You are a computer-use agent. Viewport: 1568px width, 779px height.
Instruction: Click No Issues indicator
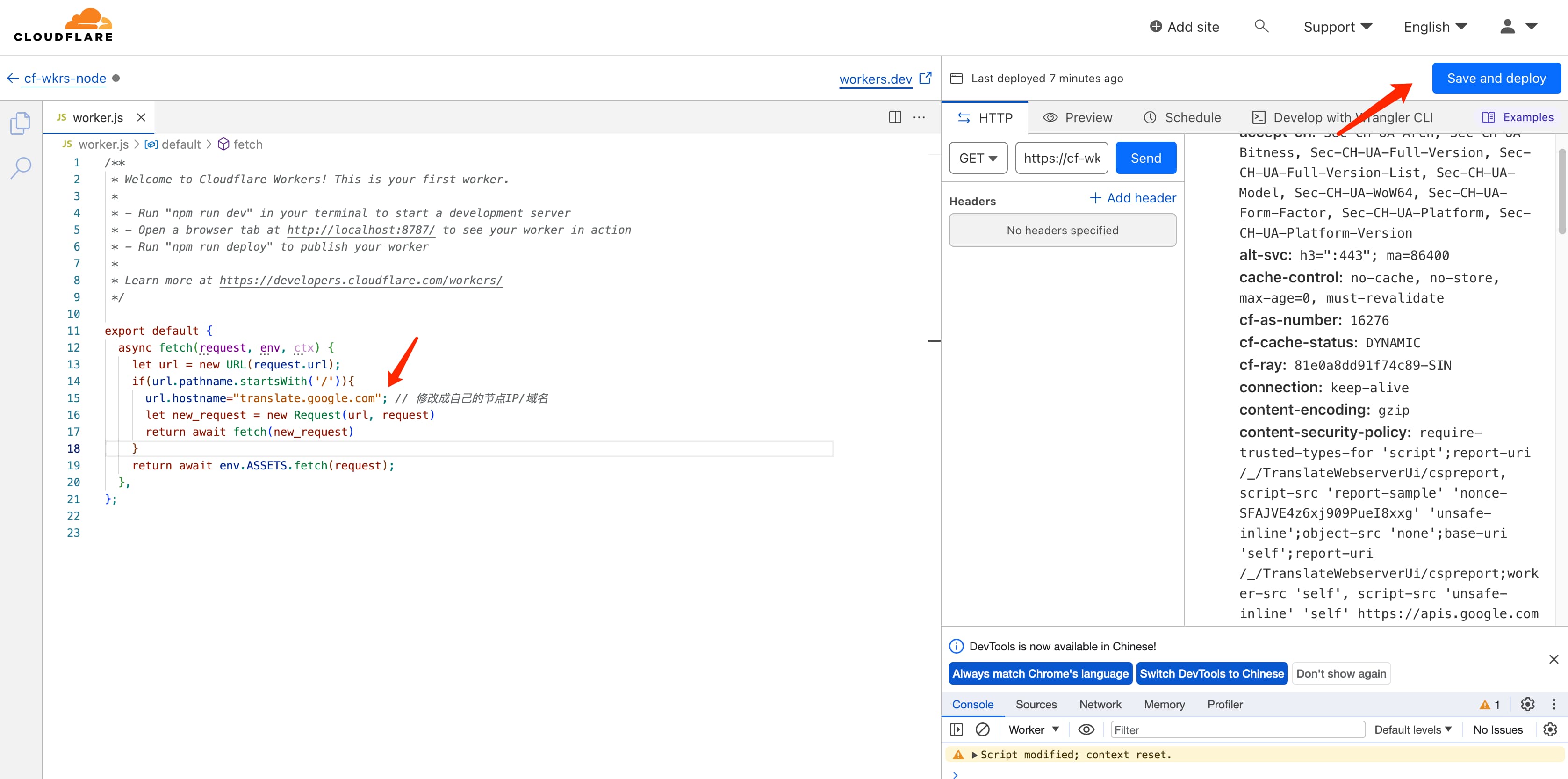[1497, 730]
